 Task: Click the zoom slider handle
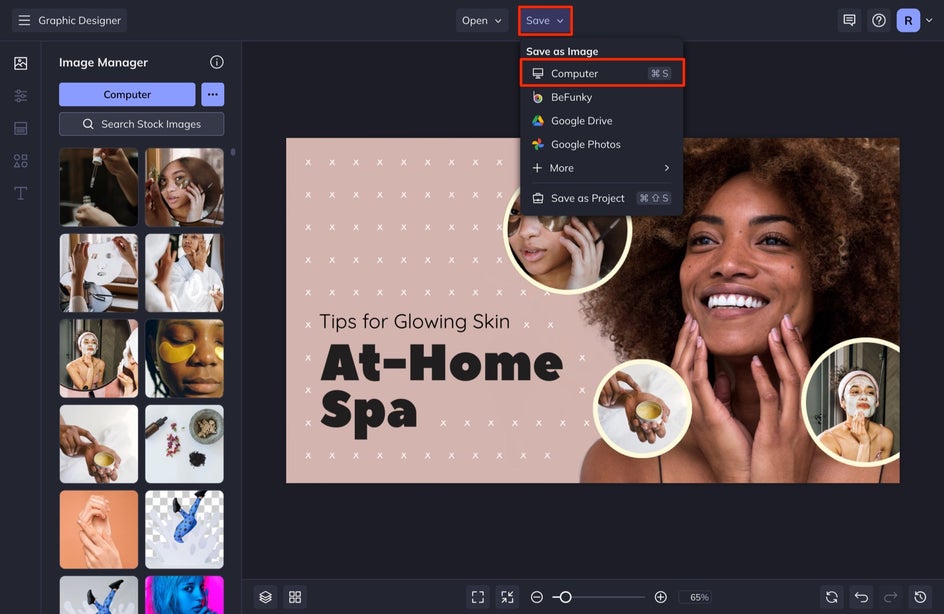click(565, 597)
